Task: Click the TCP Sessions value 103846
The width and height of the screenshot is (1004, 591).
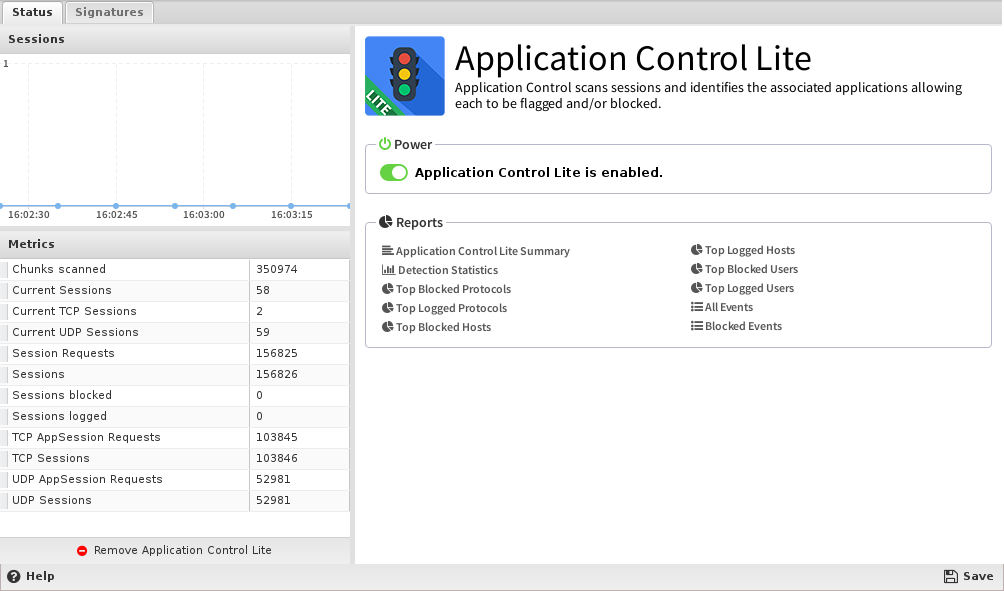Action: (x=277, y=458)
